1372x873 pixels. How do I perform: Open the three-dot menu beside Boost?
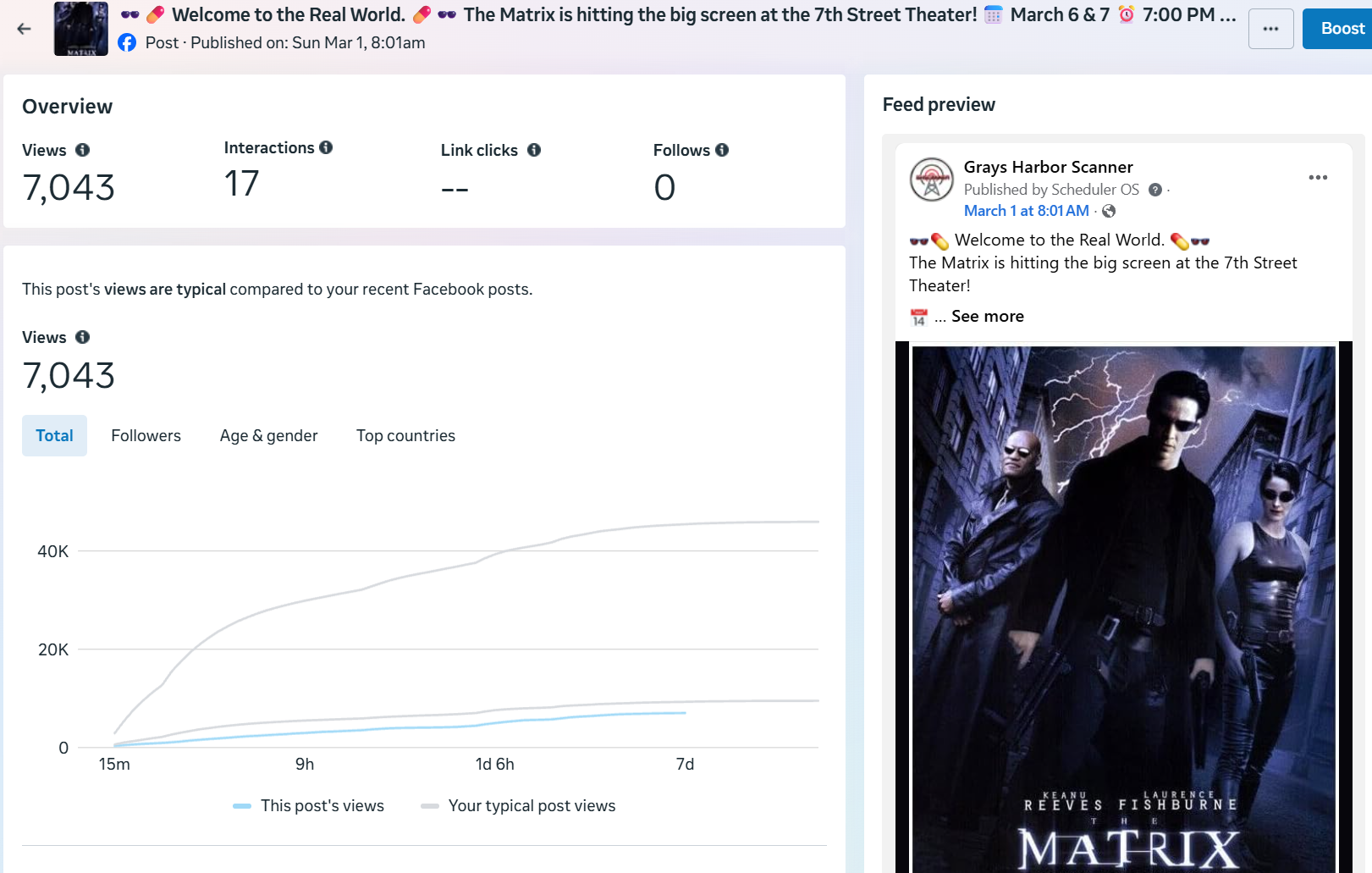1270,29
